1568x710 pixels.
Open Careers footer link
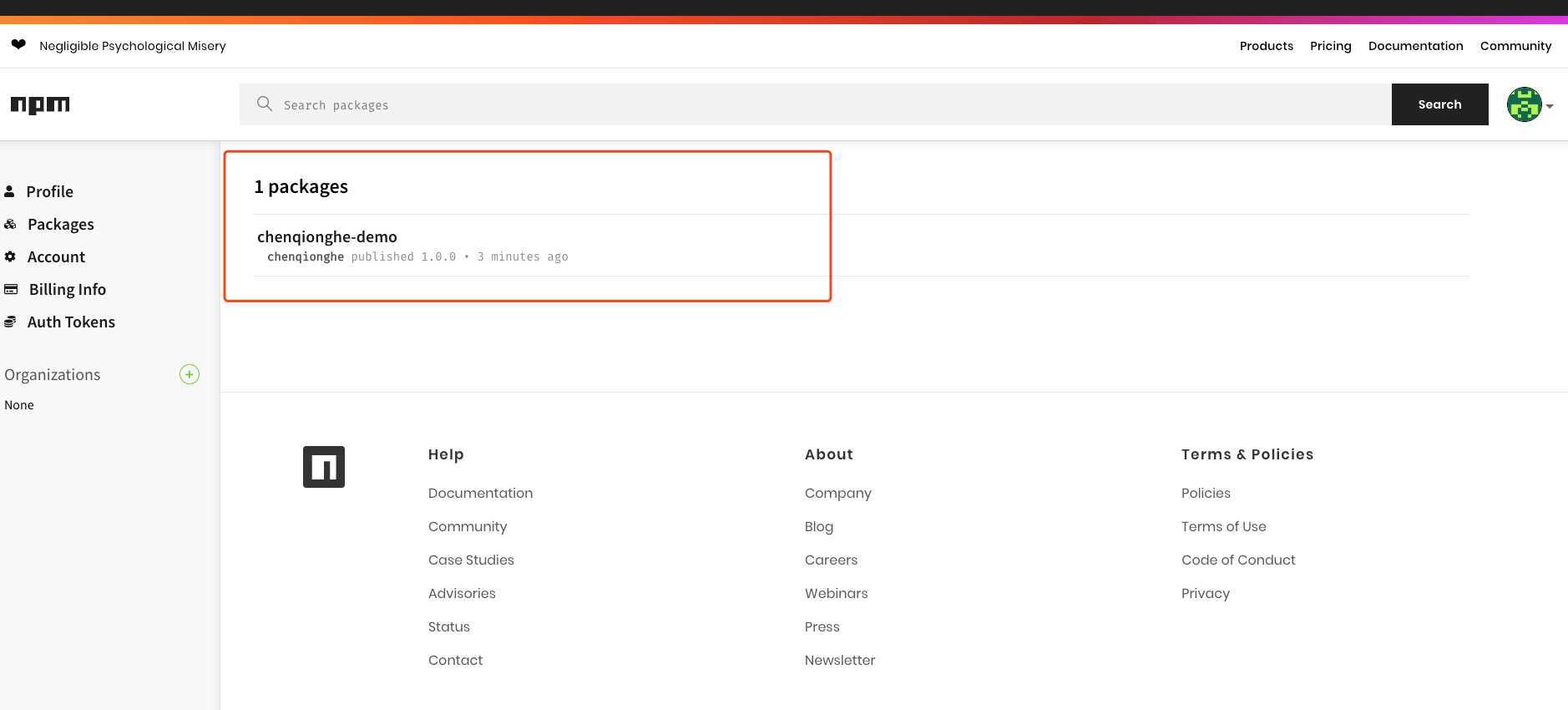tap(831, 560)
